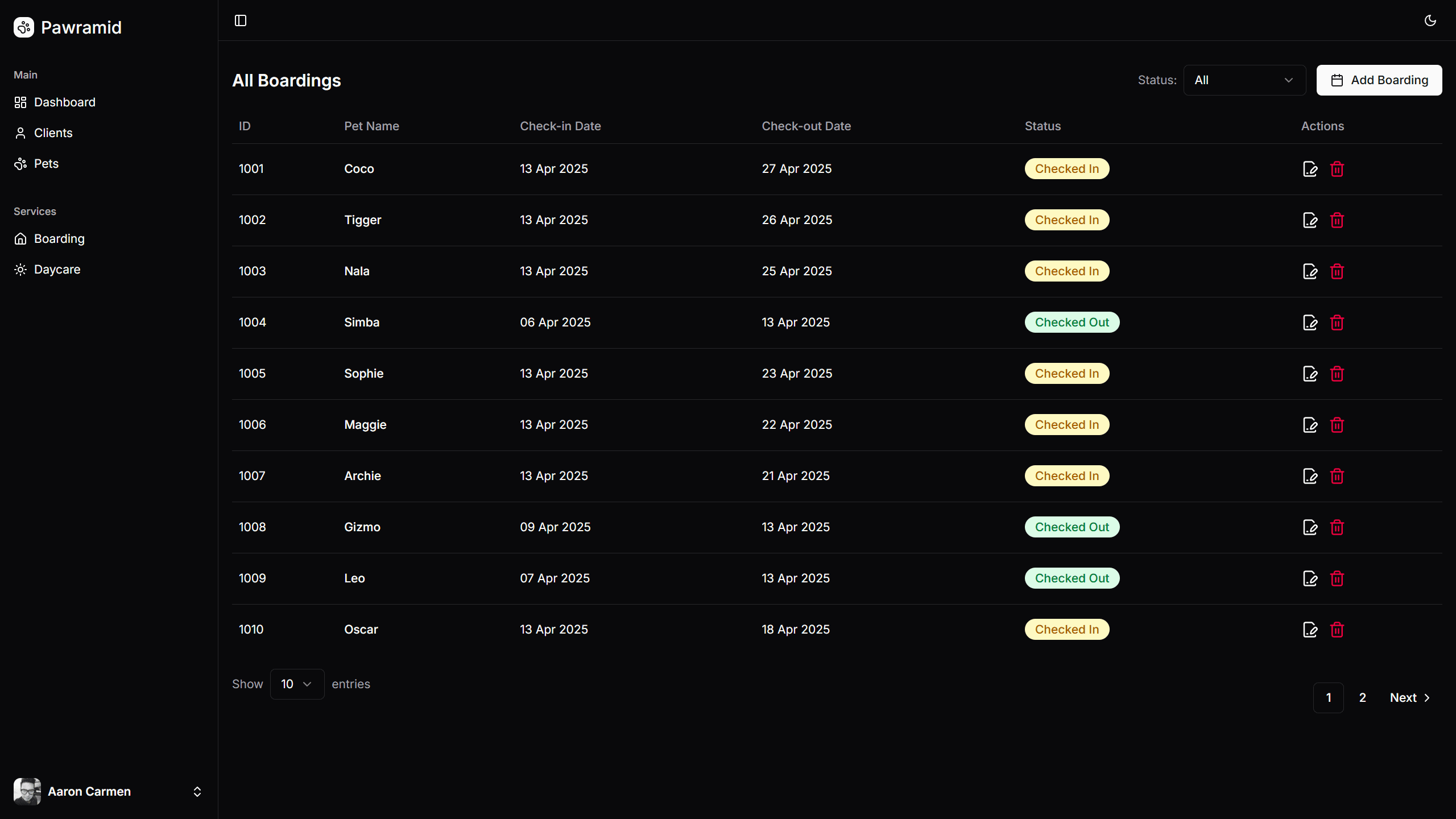Viewport: 1456px width, 819px height.
Task: Click the Pawramid brand name
Action: pyautogui.click(x=81, y=27)
